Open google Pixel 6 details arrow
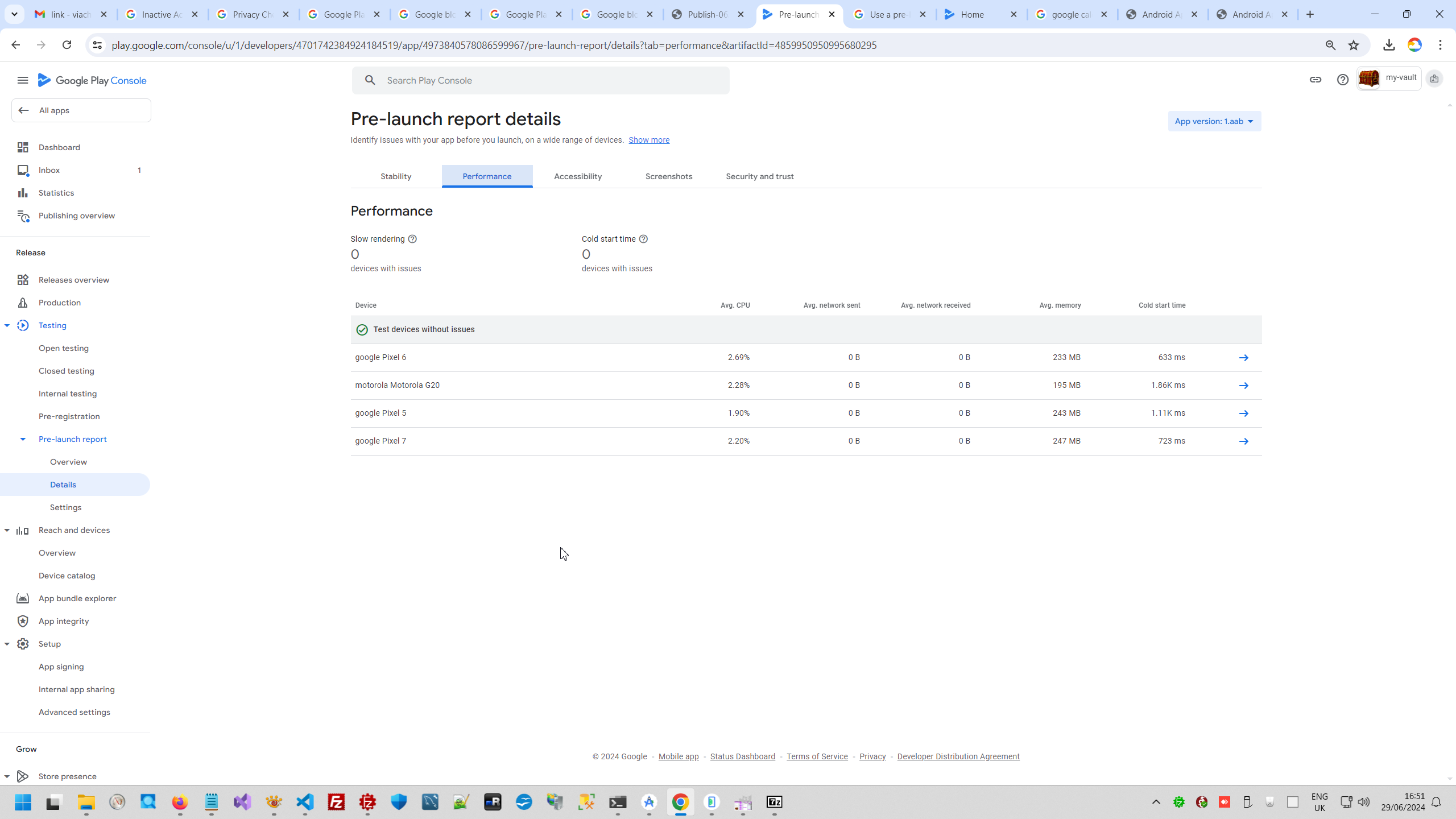The height and width of the screenshot is (819, 1456). click(1243, 358)
